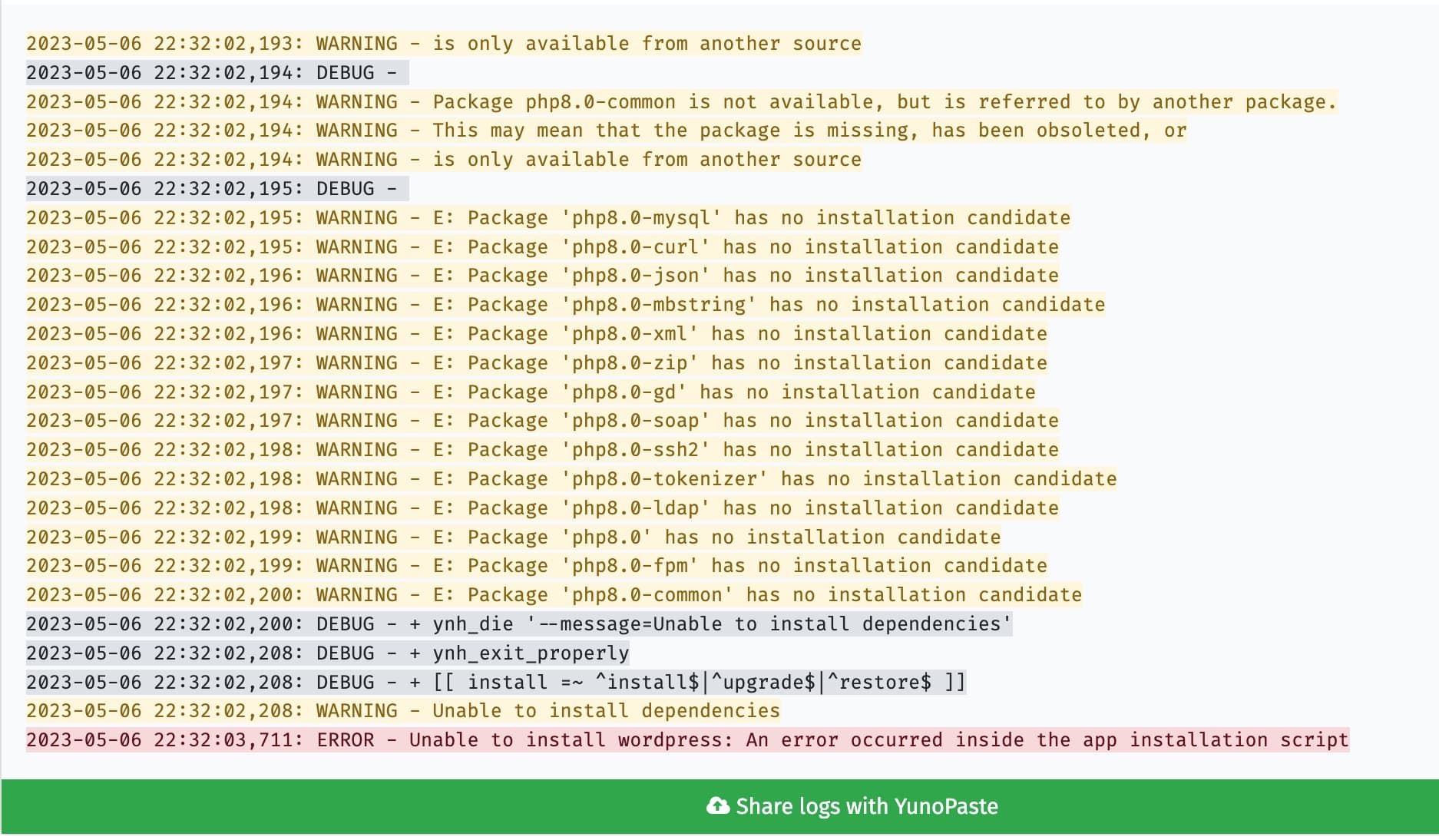Click the php8.0-tokenizer warning log line
This screenshot has width=1439, height=840.
571,478
